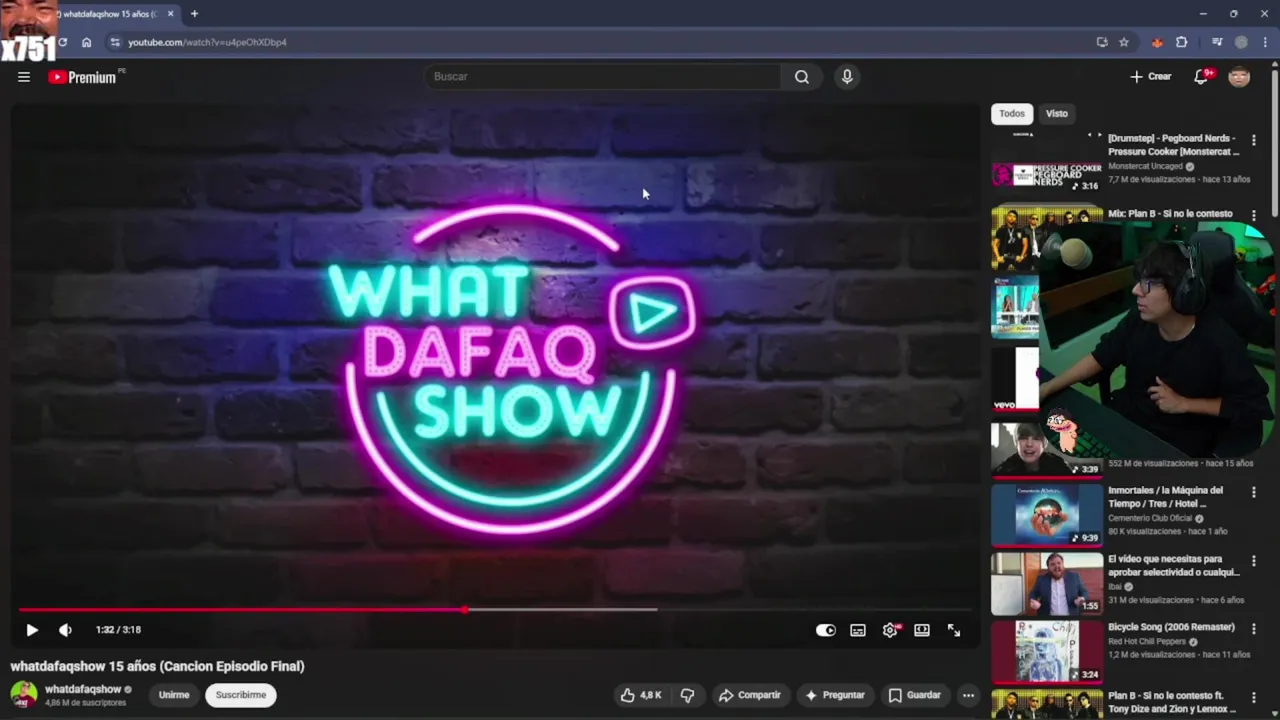Open options for the Ibai video
Screen dimensions: 1280x720
1253,562
